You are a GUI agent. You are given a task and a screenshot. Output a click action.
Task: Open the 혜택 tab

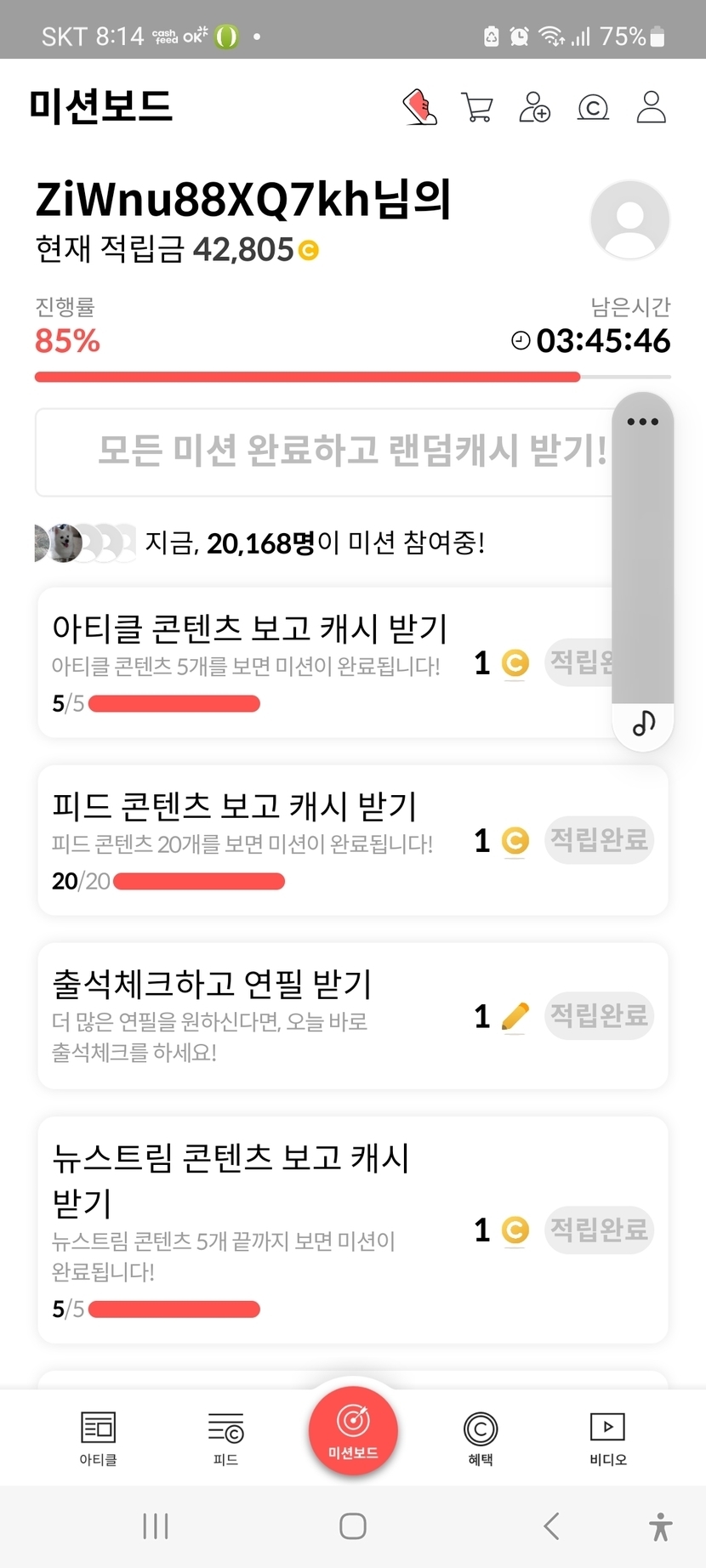pyautogui.click(x=481, y=1438)
